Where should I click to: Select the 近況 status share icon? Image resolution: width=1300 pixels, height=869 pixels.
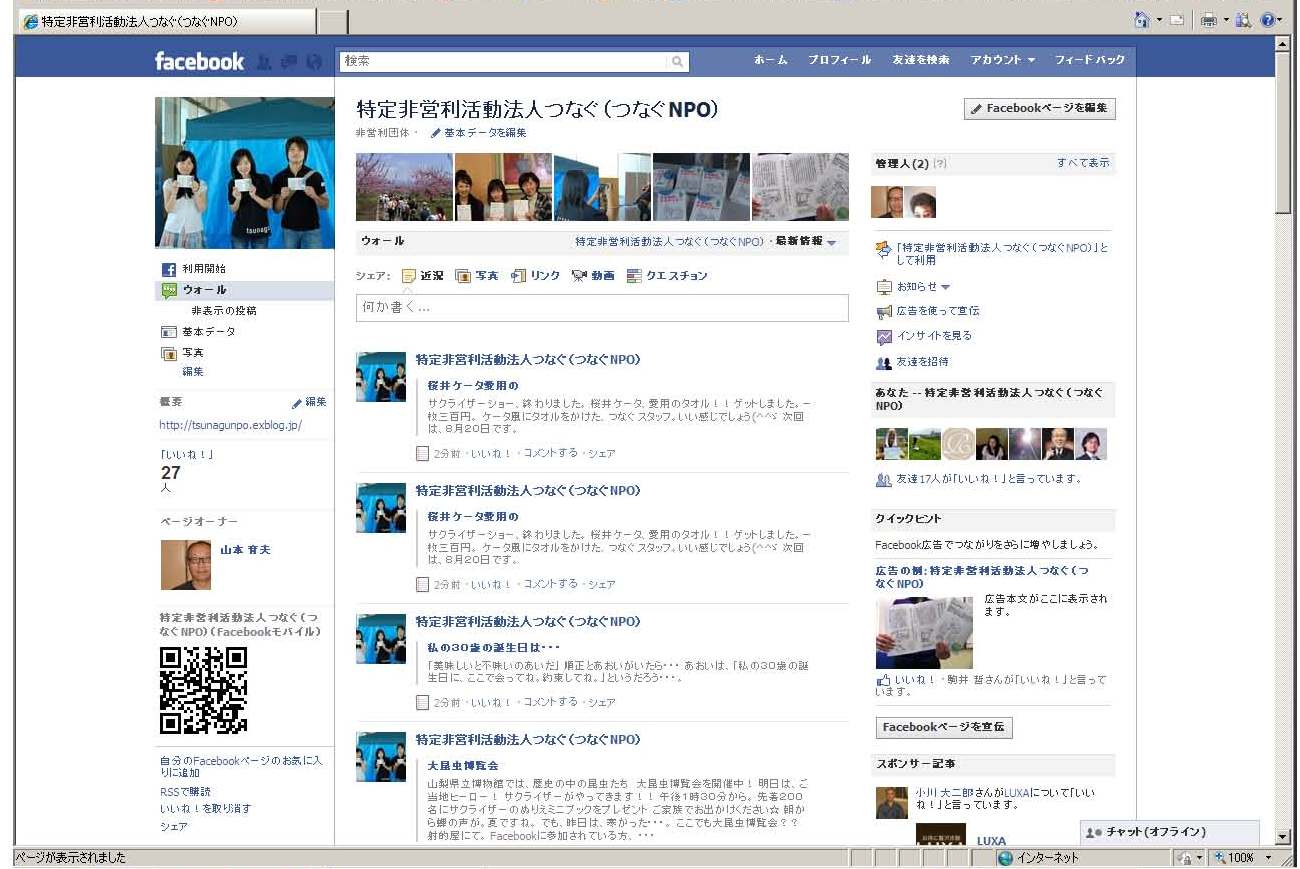(408, 276)
